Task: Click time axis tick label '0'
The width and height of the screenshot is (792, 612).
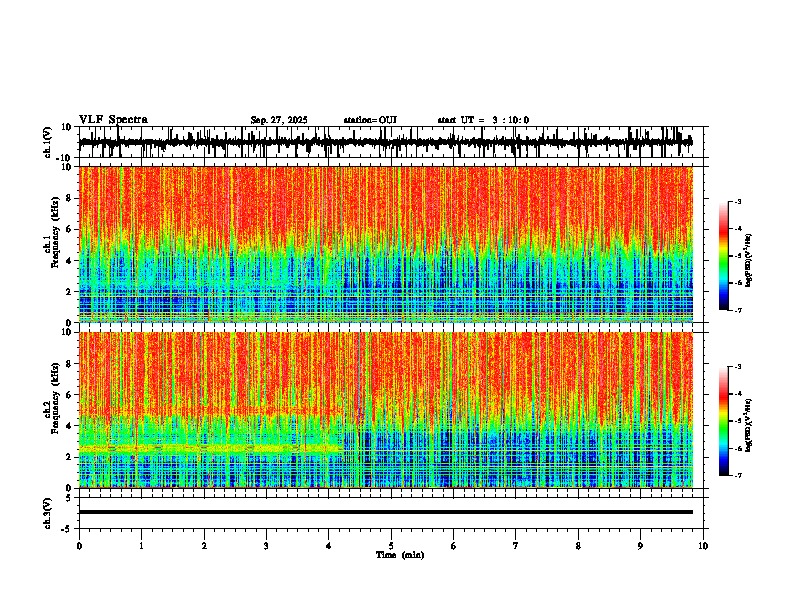Action: pyautogui.click(x=79, y=546)
